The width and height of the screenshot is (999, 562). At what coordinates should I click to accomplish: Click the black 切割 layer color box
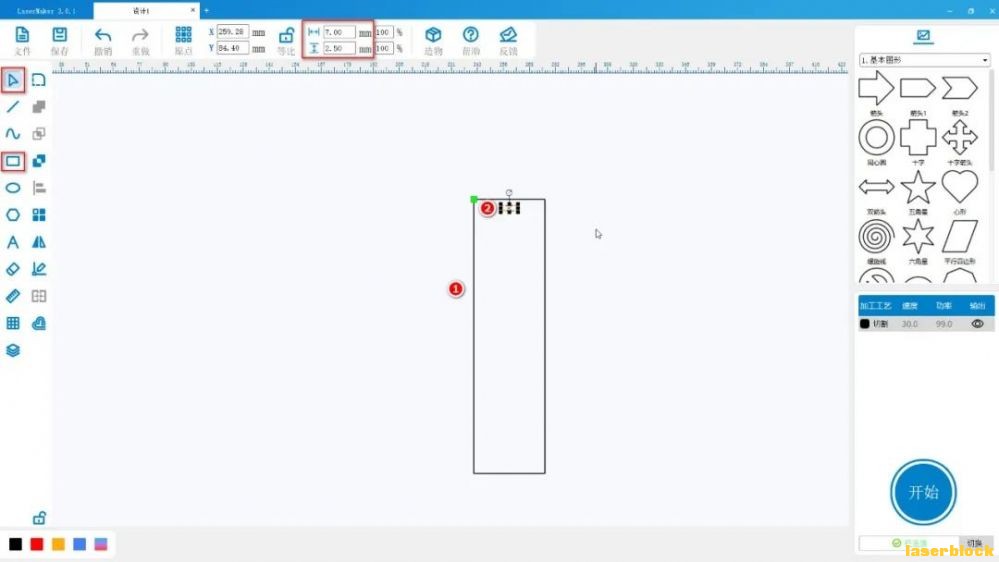pos(865,324)
